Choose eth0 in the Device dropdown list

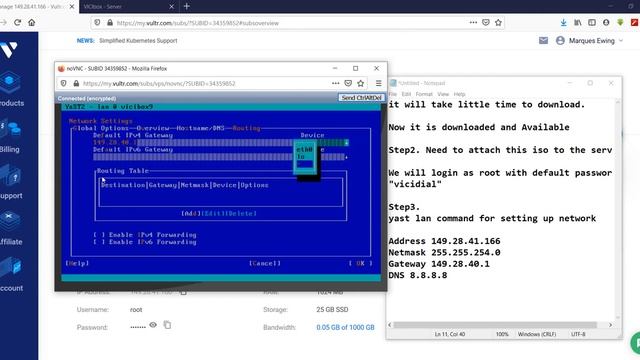coord(304,150)
